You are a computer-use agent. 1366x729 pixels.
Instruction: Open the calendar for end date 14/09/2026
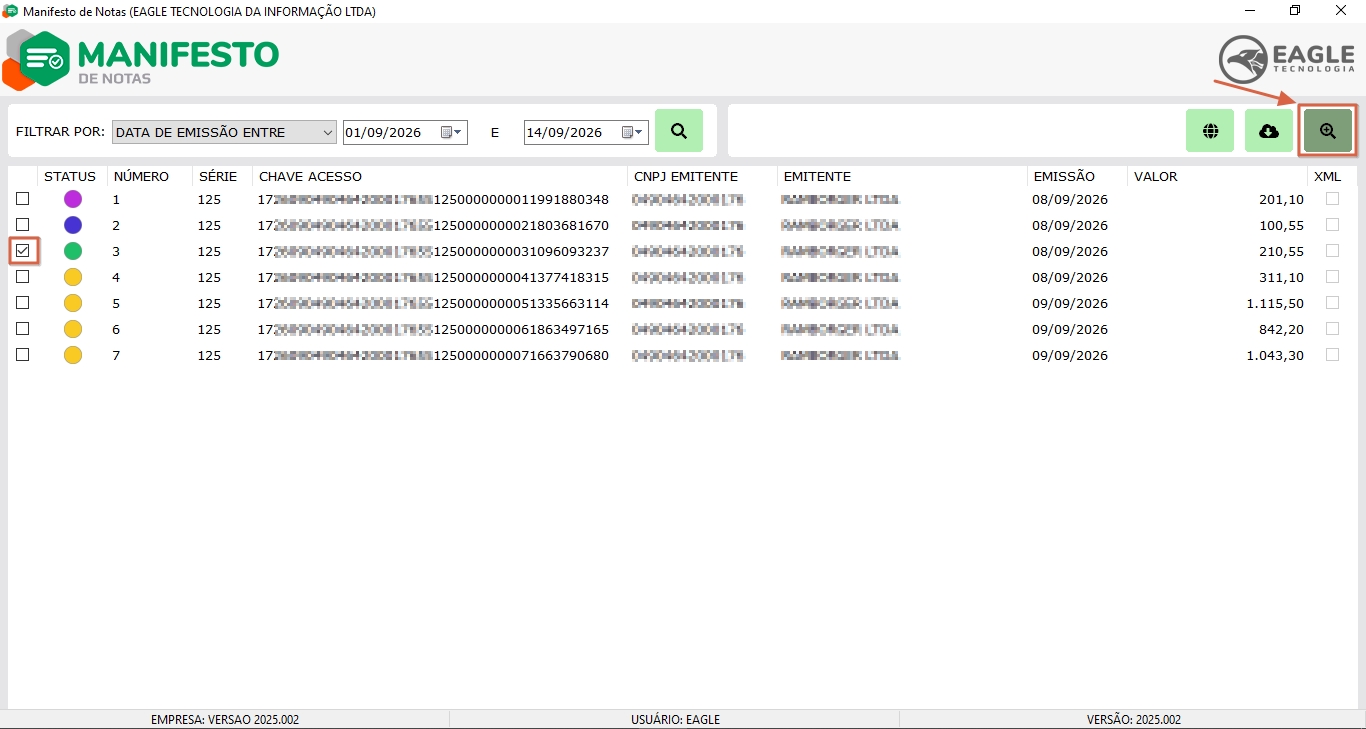coord(633,132)
